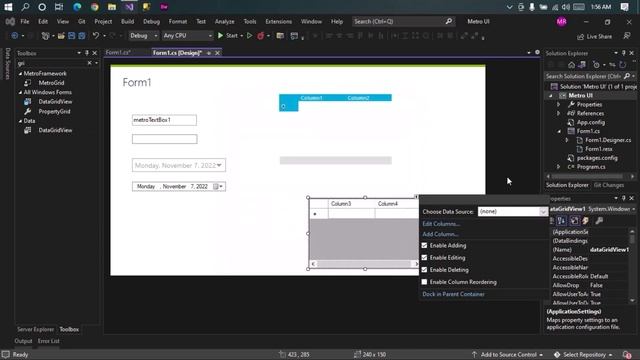Click the Undo toolbar icon
Screen dimensions: 640x360
[96, 36]
